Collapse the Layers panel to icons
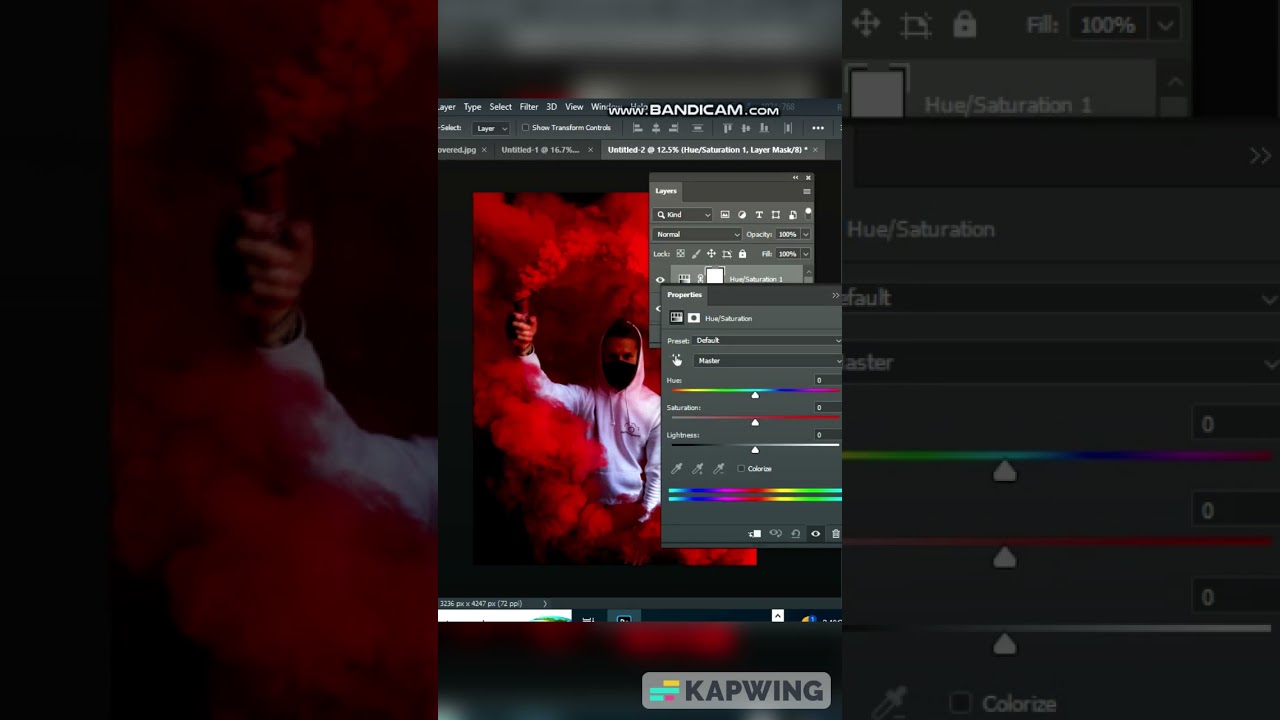Screen dimensions: 1280x720 click(x=796, y=178)
